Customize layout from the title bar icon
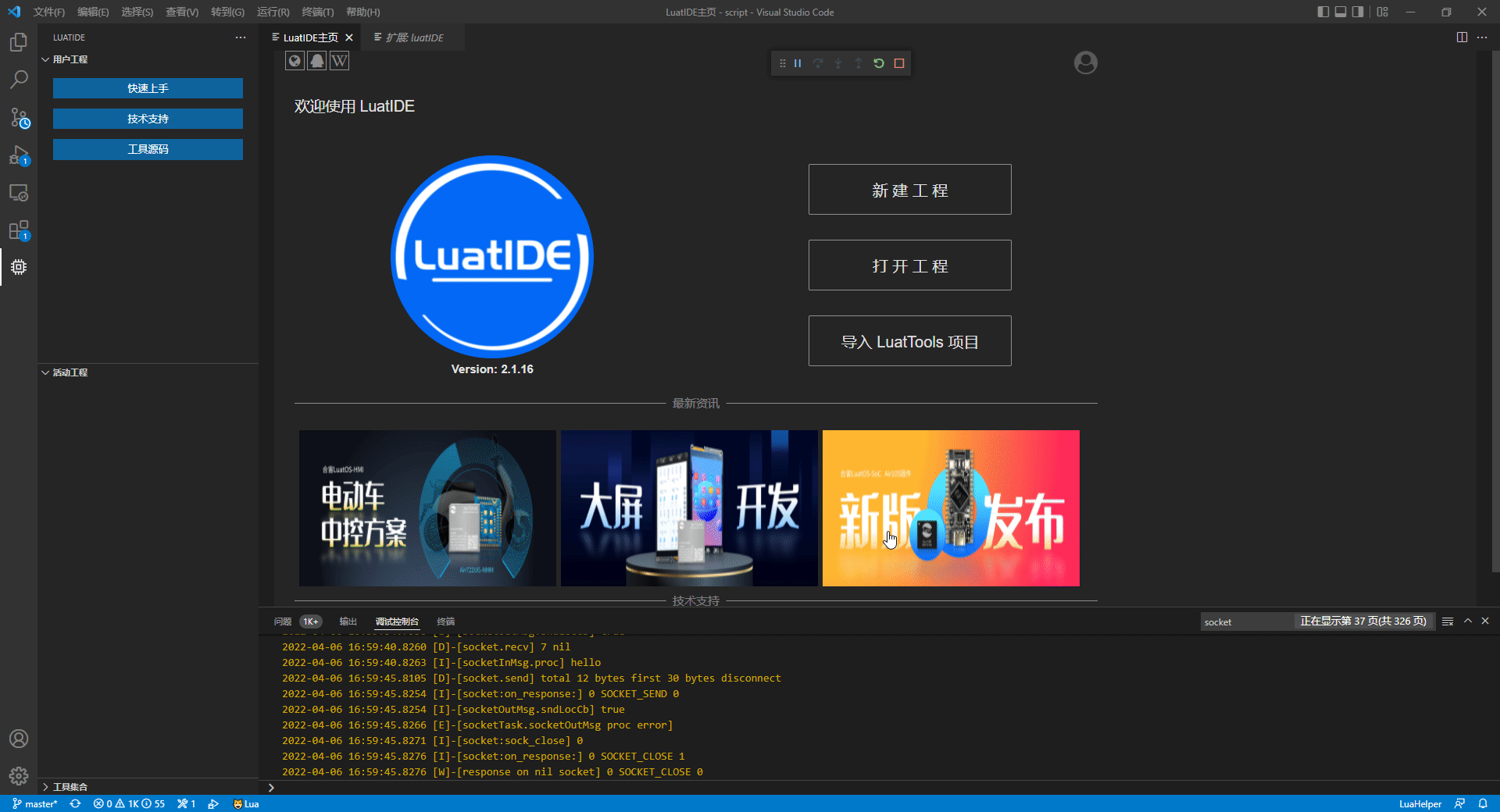The width and height of the screenshot is (1500, 812). pyautogui.click(x=1383, y=12)
